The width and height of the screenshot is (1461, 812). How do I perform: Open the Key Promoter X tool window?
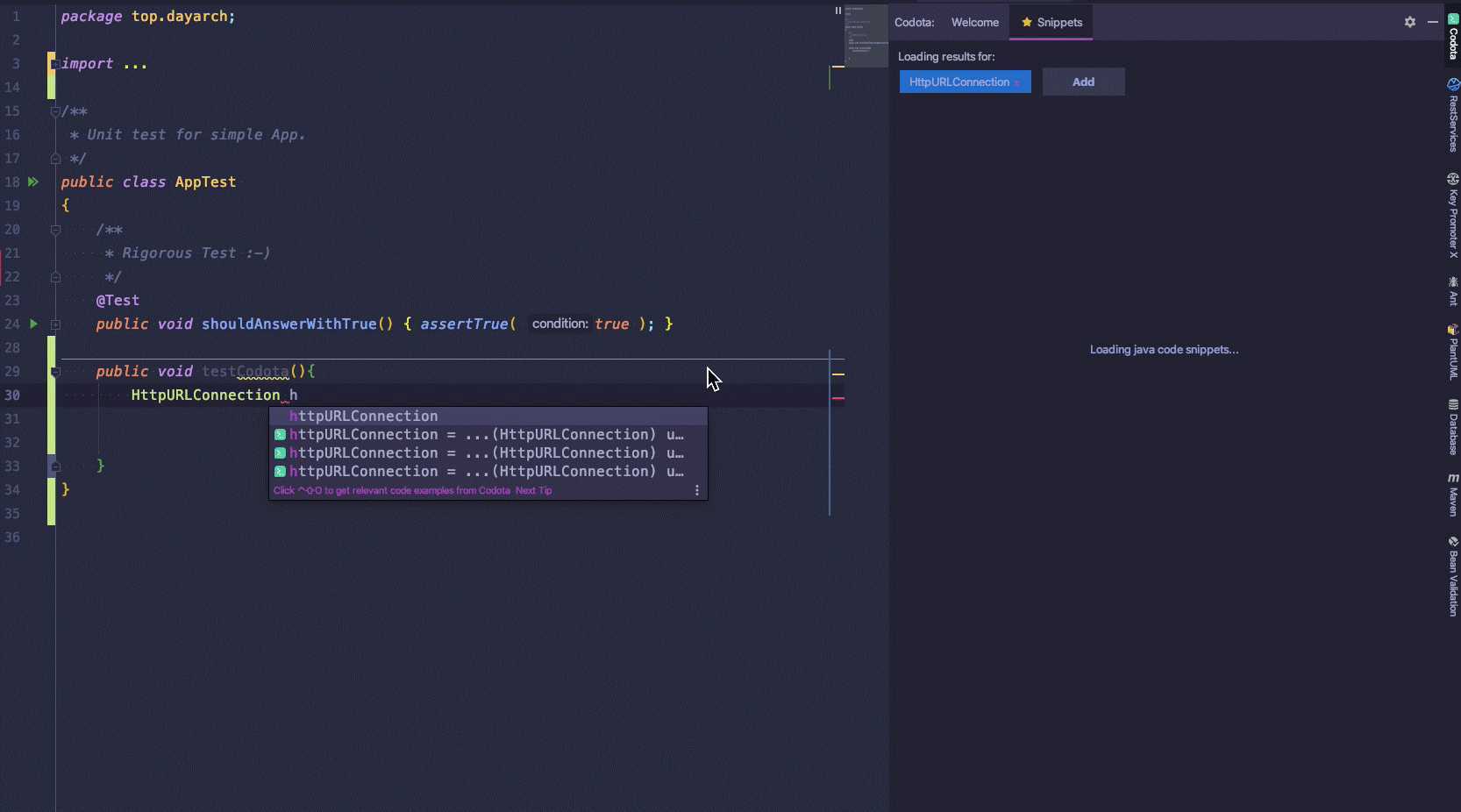1452,216
